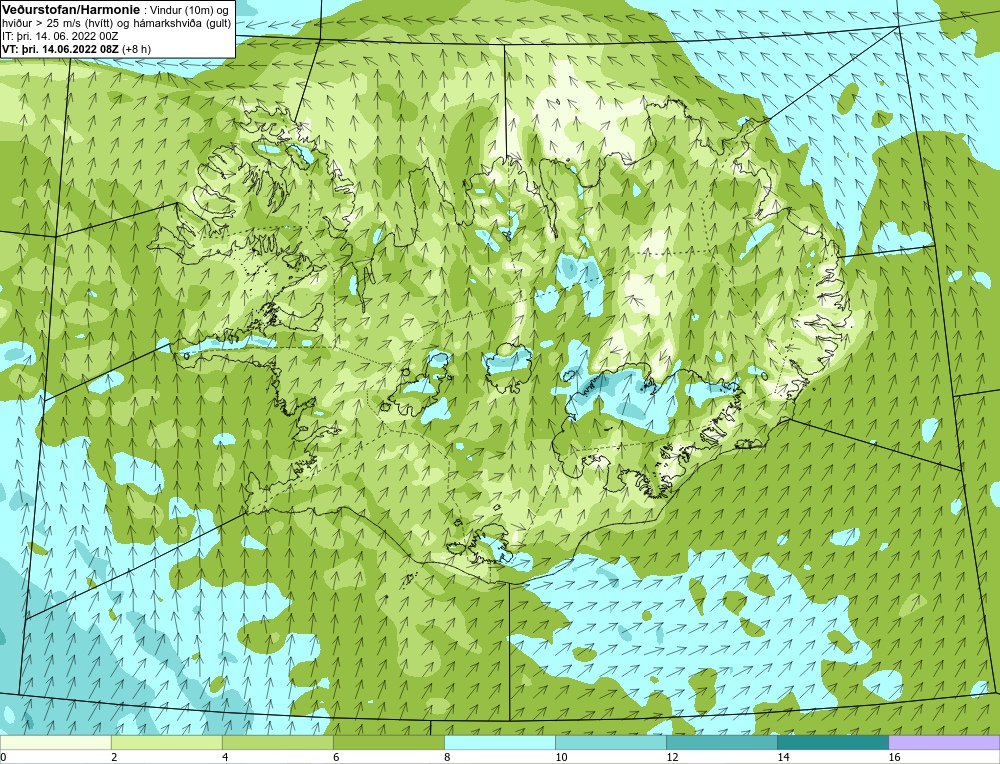The image size is (1000, 764).
Task: Click the IT: þri. 14. 06. 2022 00Z line
Action: (x=60, y=36)
